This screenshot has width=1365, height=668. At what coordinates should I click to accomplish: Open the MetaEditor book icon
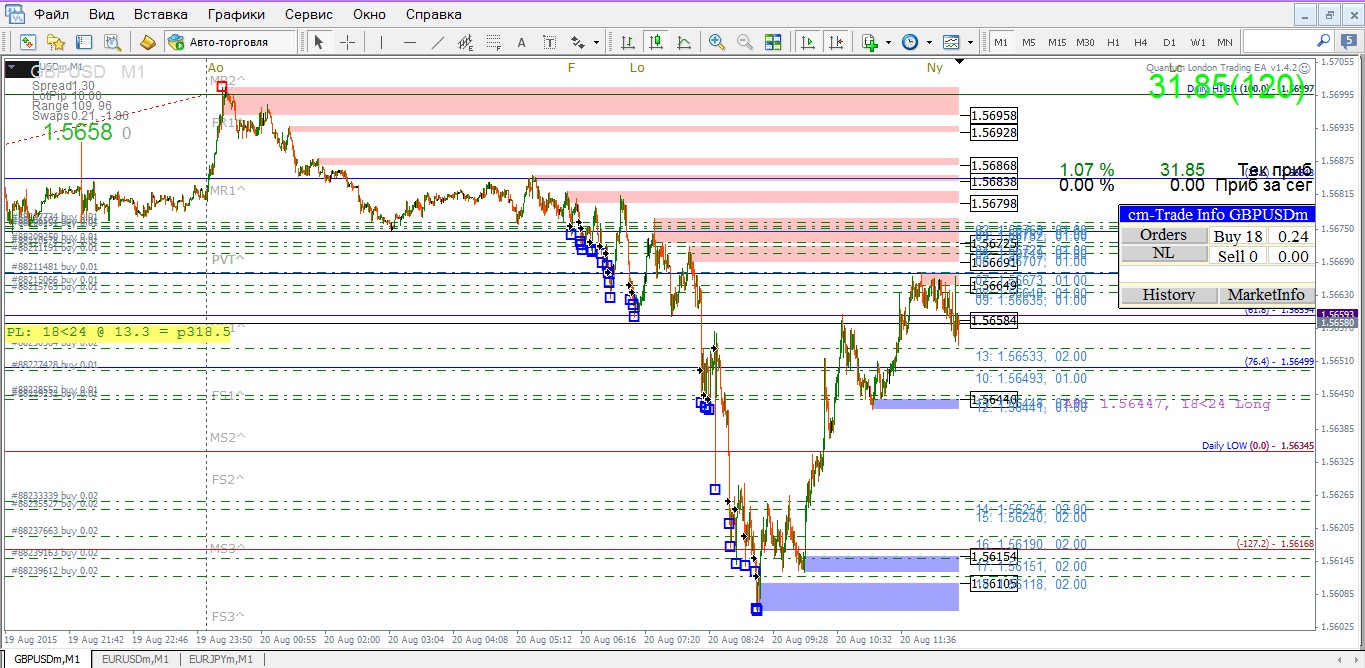coord(147,42)
